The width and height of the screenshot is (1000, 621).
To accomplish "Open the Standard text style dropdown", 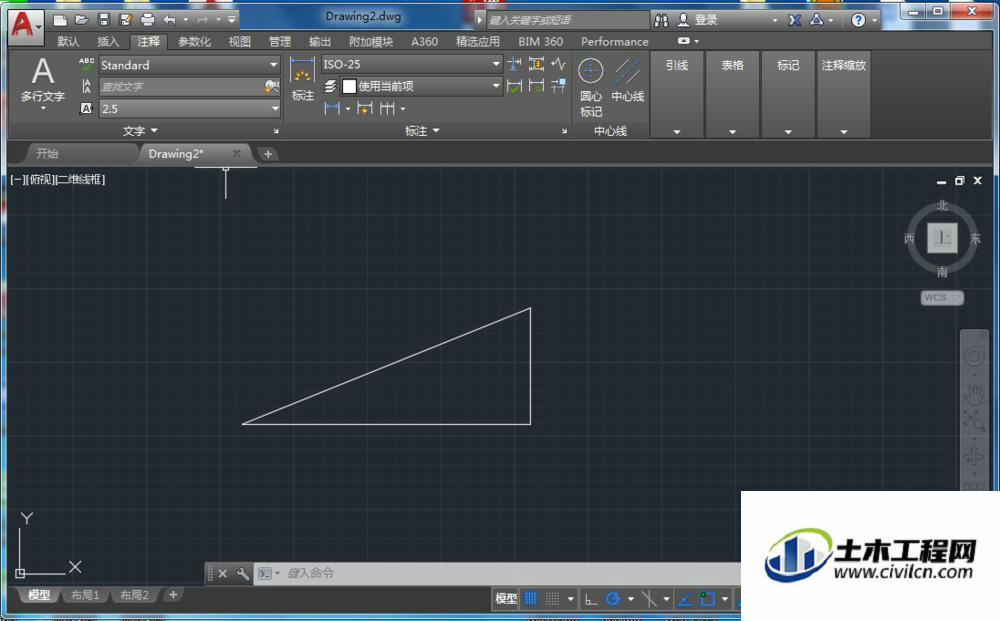I will [x=274, y=64].
